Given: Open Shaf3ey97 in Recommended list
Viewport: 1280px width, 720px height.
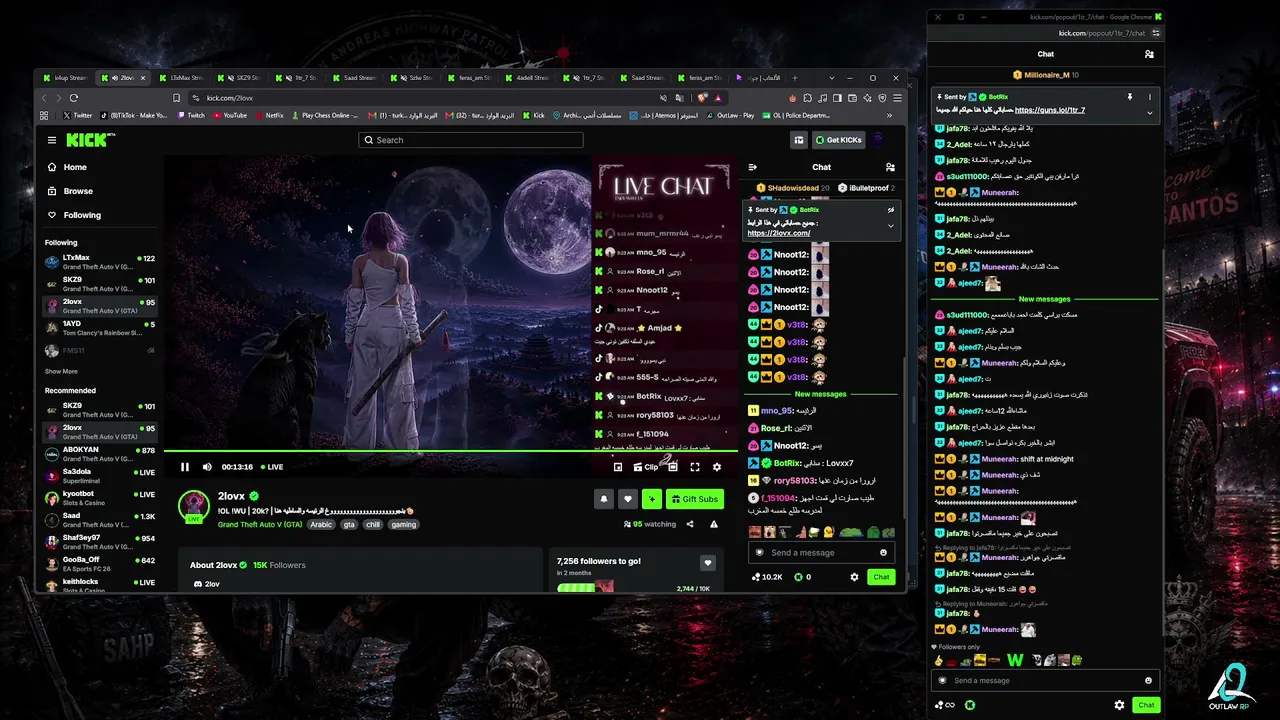Looking at the screenshot, I should pyautogui.click(x=100, y=542).
